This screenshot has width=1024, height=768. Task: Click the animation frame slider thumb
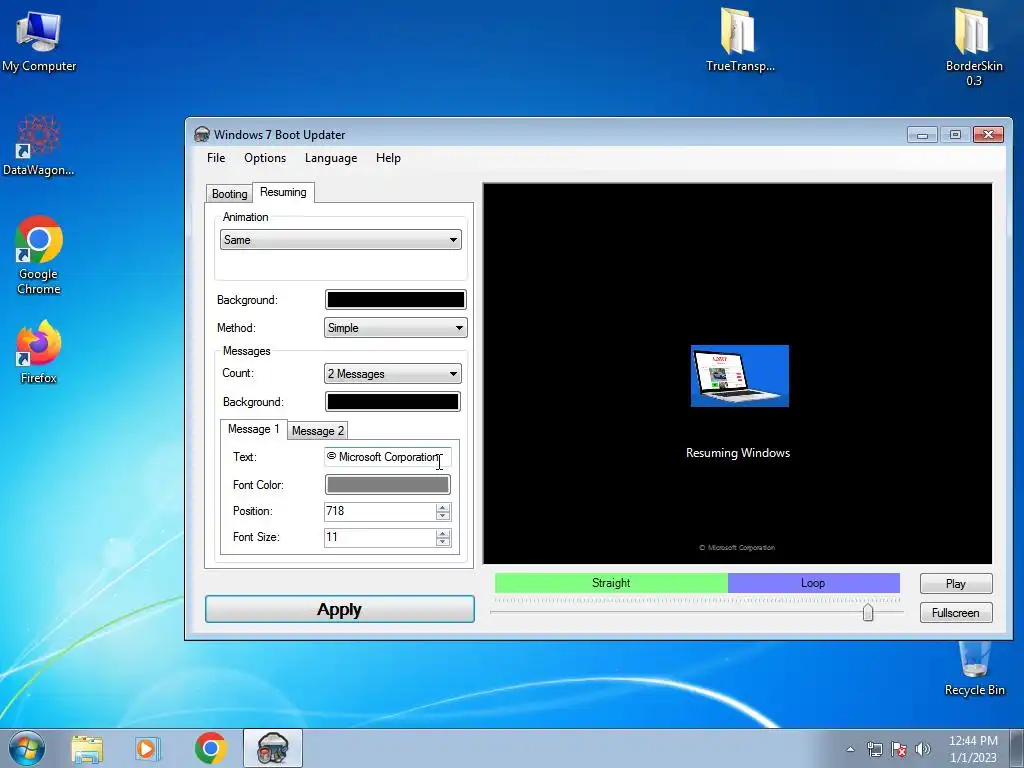click(868, 613)
